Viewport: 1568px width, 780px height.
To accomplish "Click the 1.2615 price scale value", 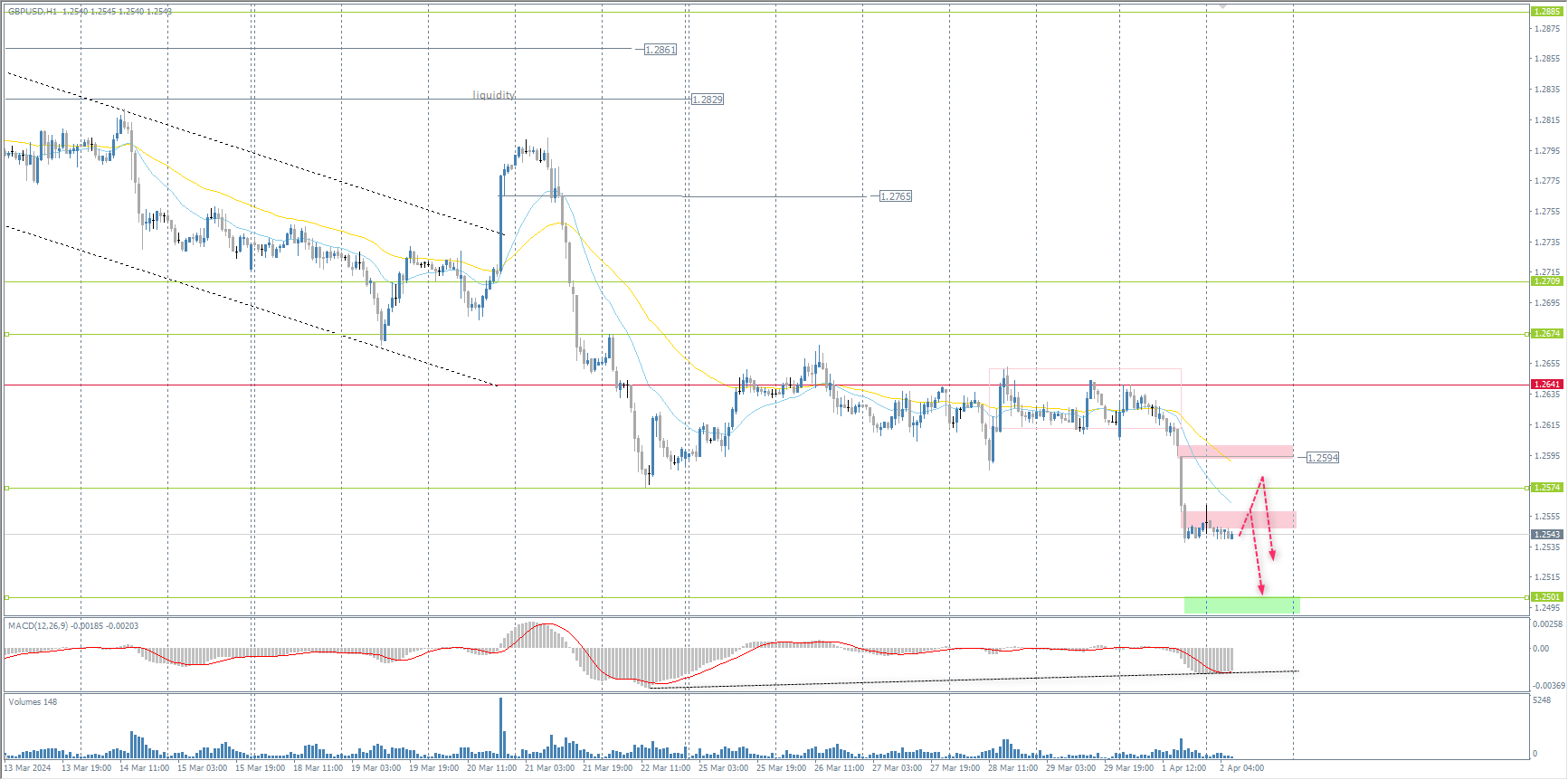I will click(x=1548, y=425).
